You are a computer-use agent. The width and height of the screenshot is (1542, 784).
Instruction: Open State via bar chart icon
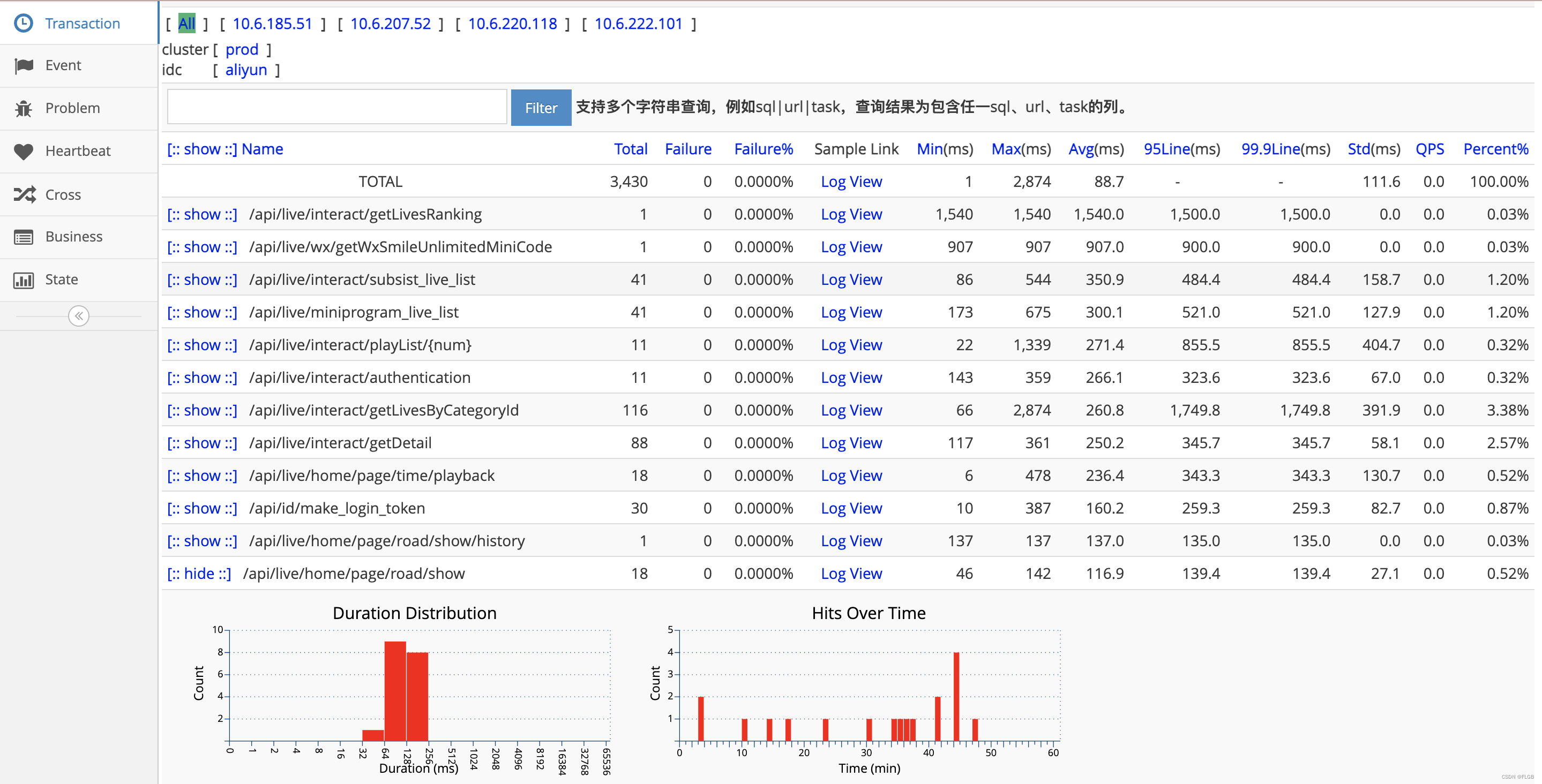tap(24, 280)
